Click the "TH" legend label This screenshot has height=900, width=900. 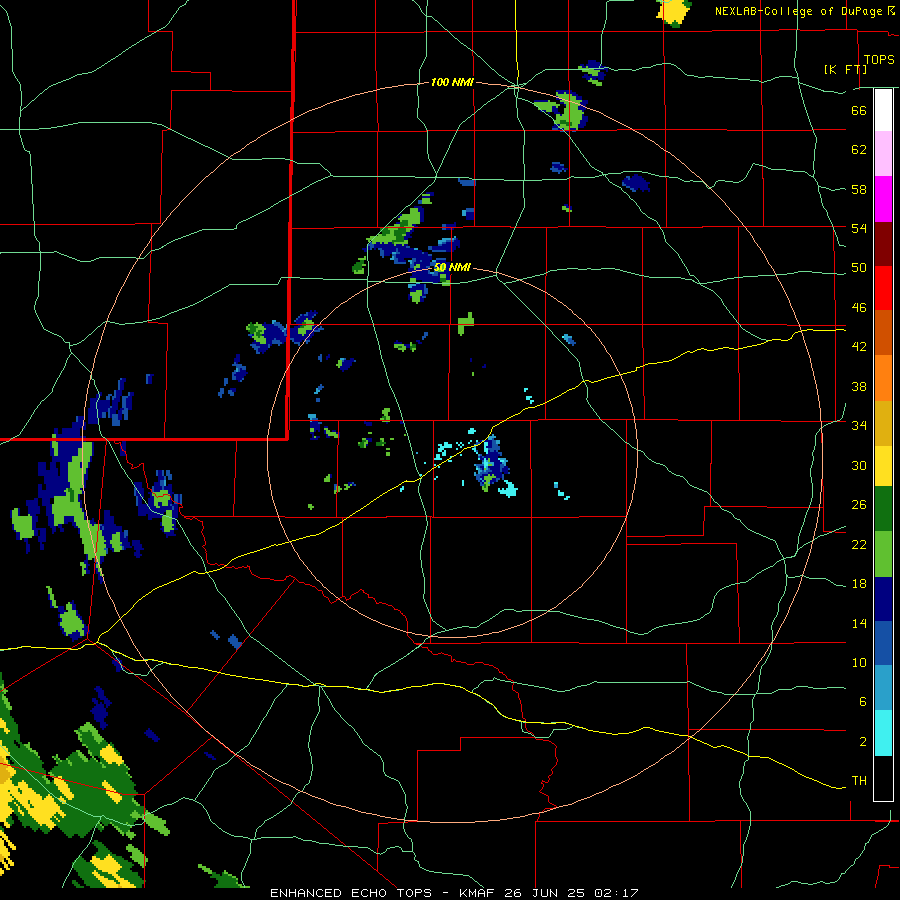coord(859,781)
